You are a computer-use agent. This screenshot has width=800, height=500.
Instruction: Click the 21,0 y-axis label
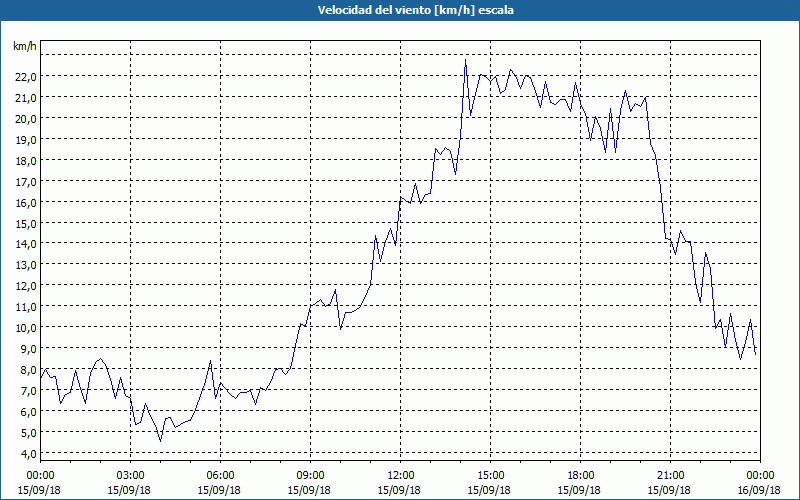(26, 97)
